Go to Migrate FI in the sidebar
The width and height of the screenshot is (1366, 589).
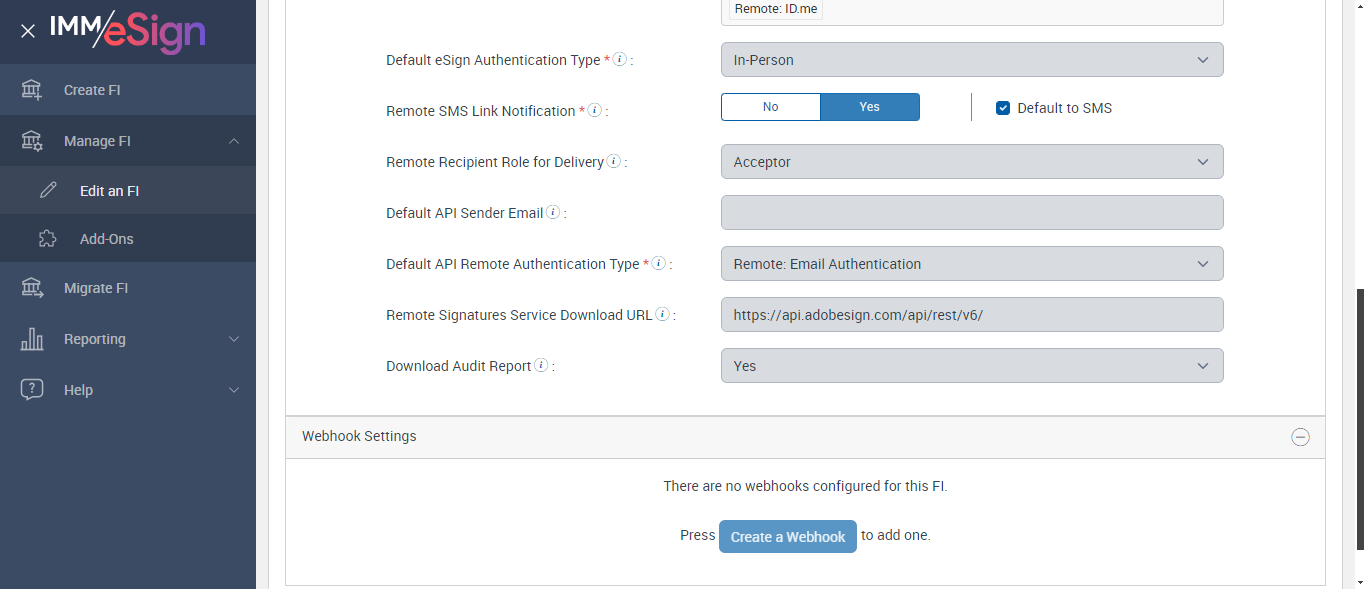(96, 288)
